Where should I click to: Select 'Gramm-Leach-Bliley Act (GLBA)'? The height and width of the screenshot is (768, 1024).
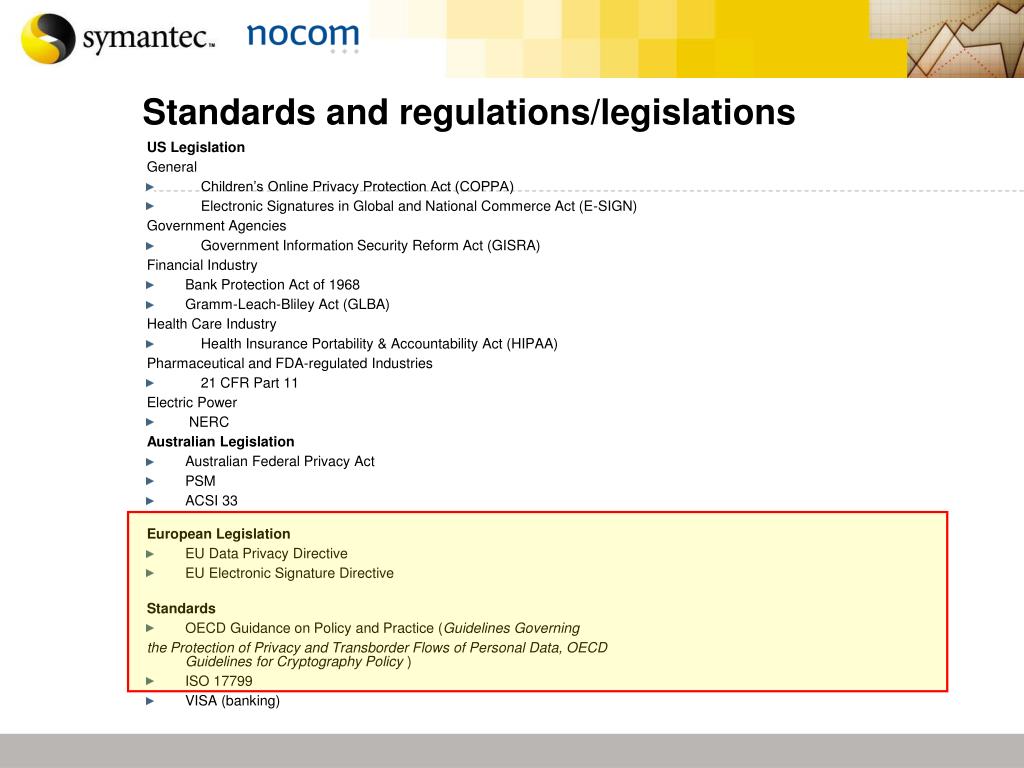click(x=287, y=304)
